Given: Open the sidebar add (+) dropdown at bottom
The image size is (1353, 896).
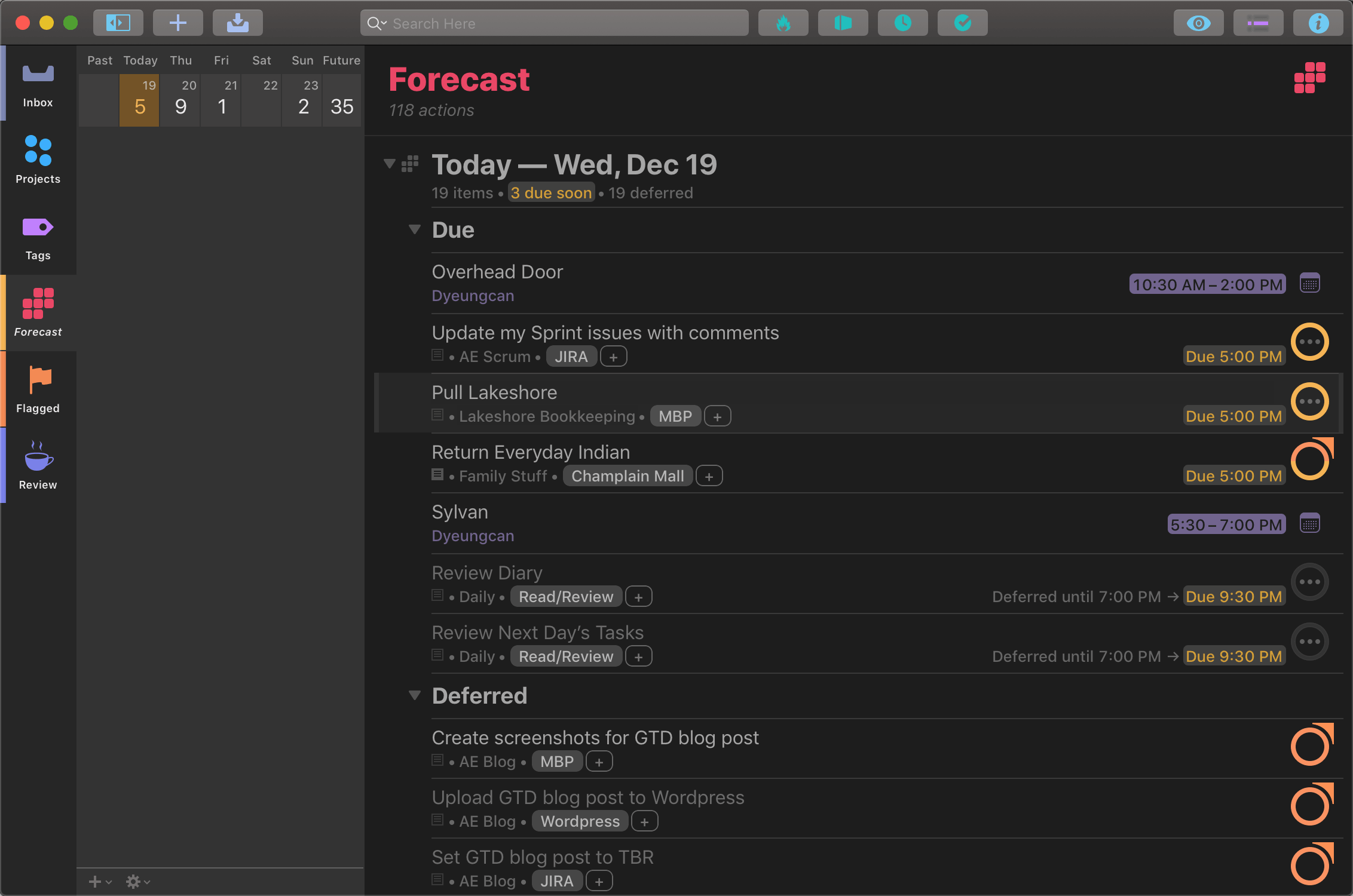Looking at the screenshot, I should pyautogui.click(x=100, y=882).
